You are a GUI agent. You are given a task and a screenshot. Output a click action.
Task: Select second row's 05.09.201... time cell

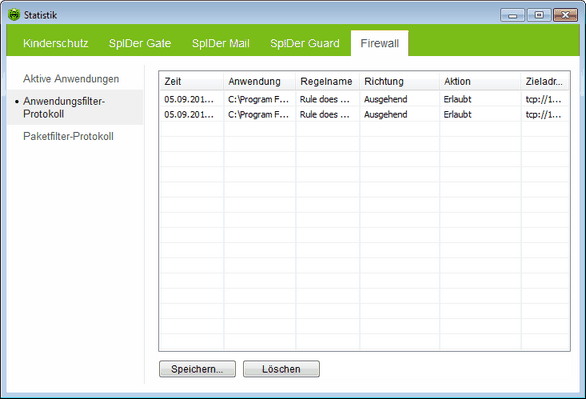pos(192,115)
